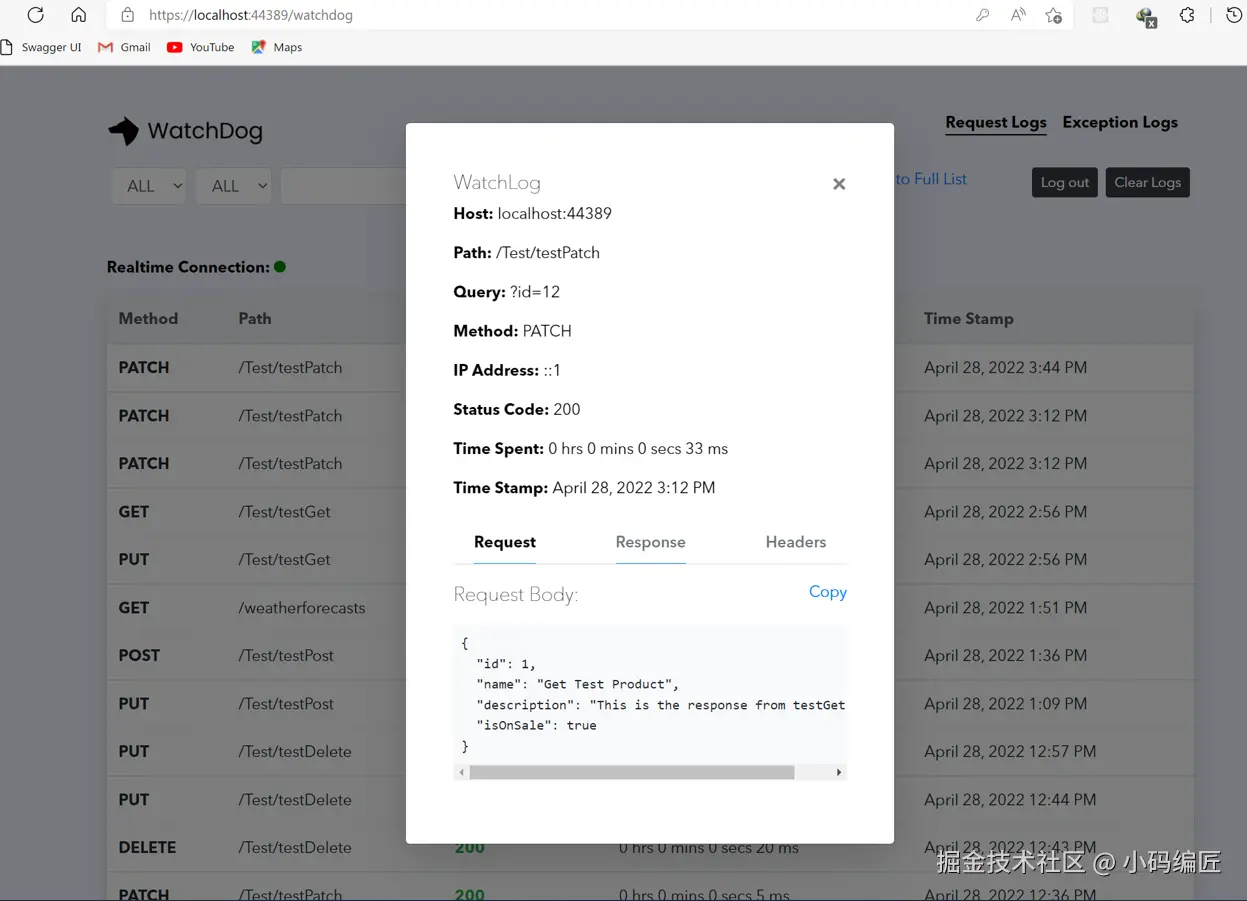Click the browser extension icon with X badge

(1146, 16)
